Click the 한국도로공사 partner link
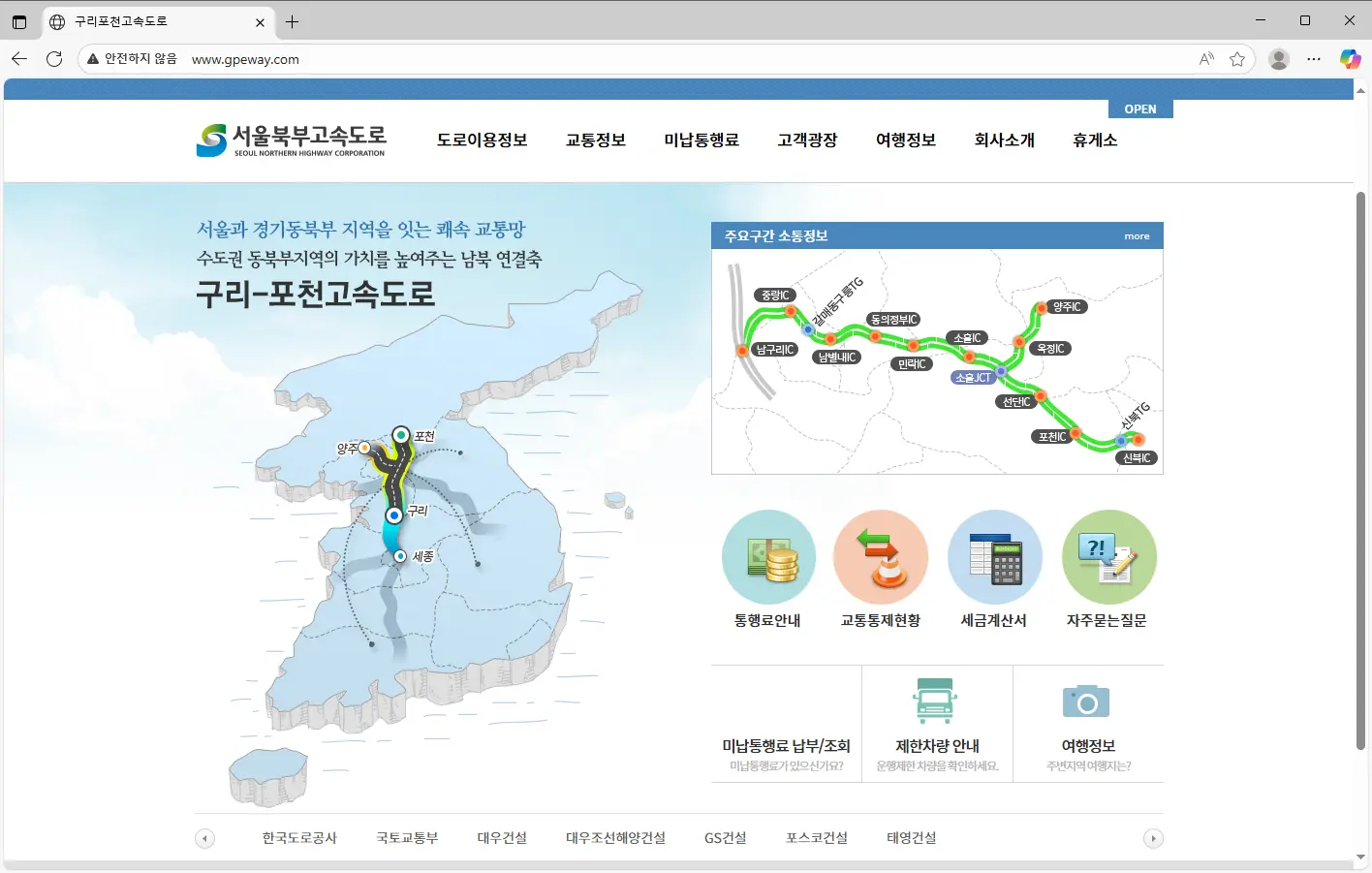 [x=297, y=837]
